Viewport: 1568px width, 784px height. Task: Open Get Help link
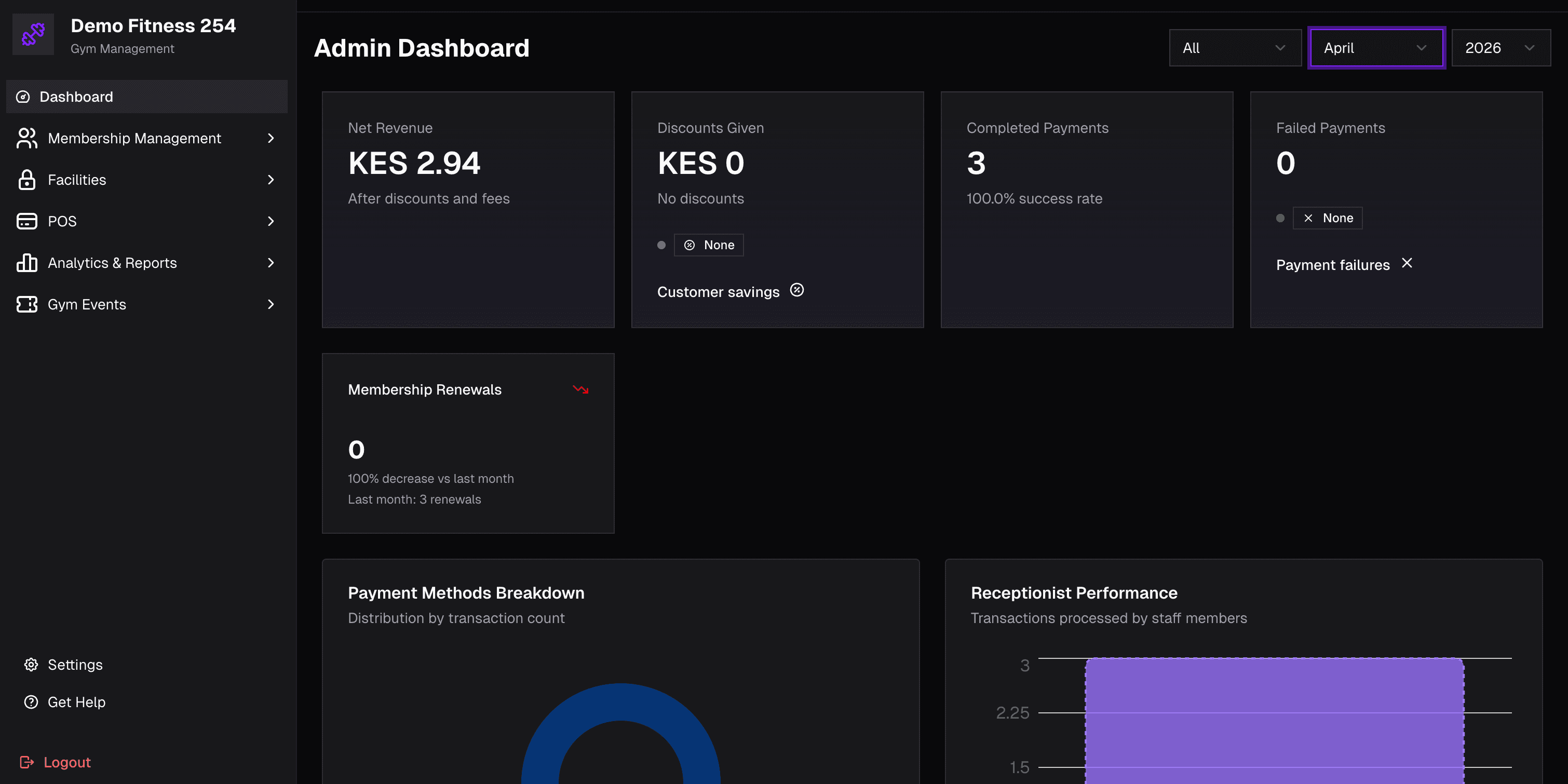coord(64,702)
